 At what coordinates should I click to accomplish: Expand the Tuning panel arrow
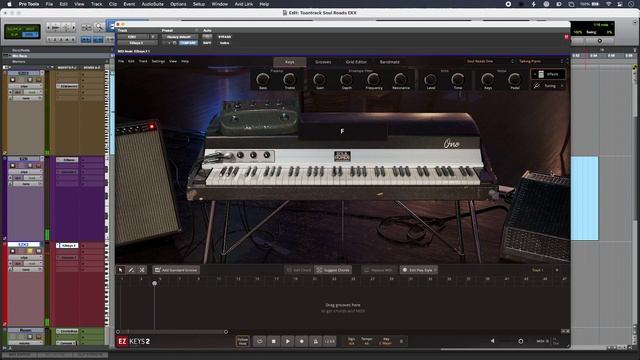tap(562, 86)
